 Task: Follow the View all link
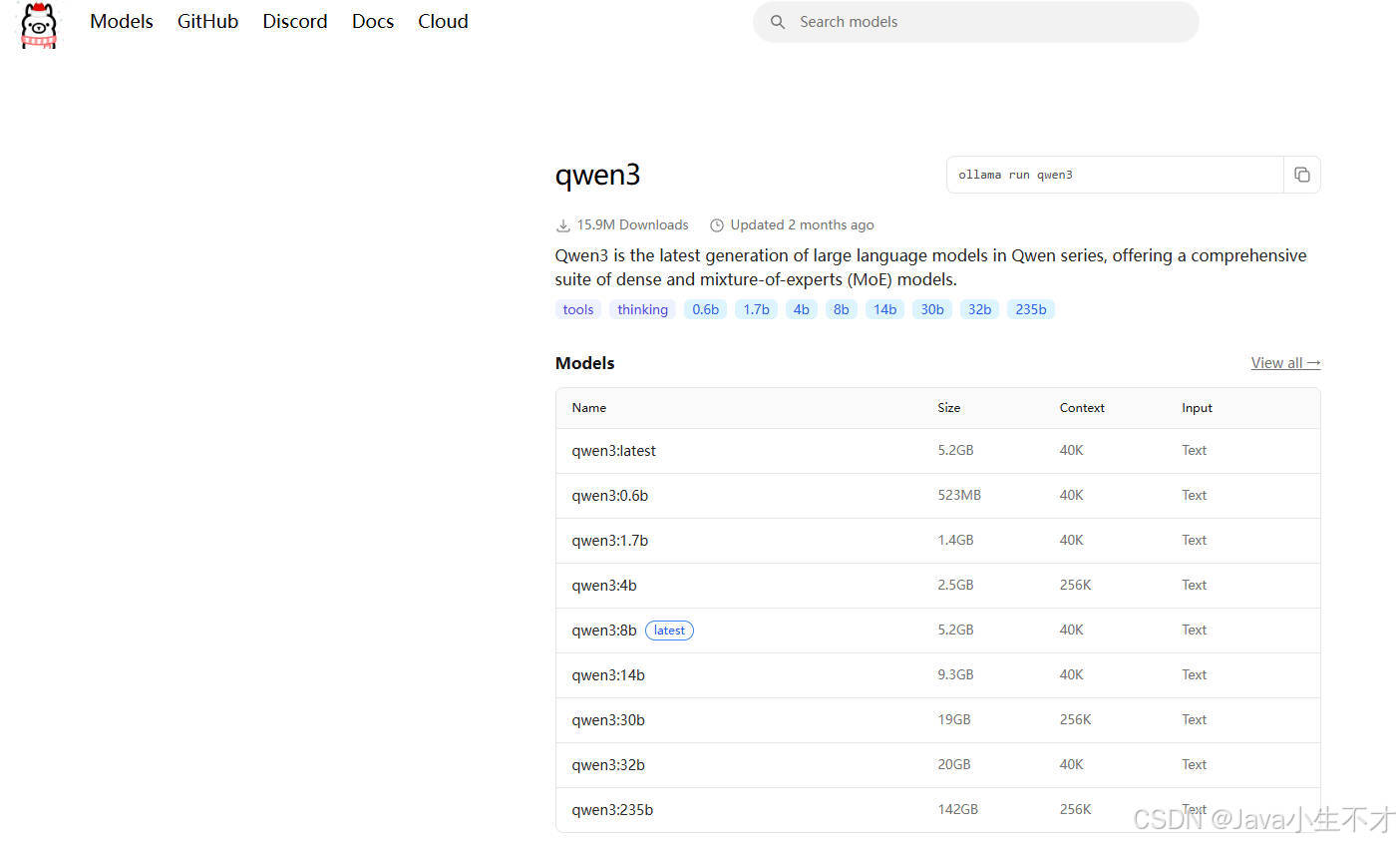pyautogui.click(x=1285, y=363)
